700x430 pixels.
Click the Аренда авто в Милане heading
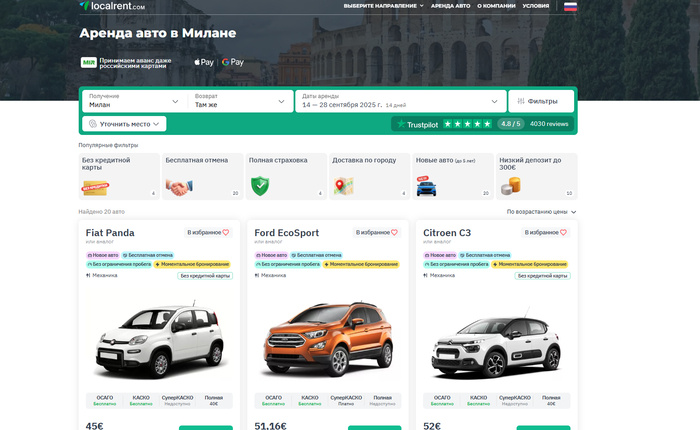click(158, 33)
